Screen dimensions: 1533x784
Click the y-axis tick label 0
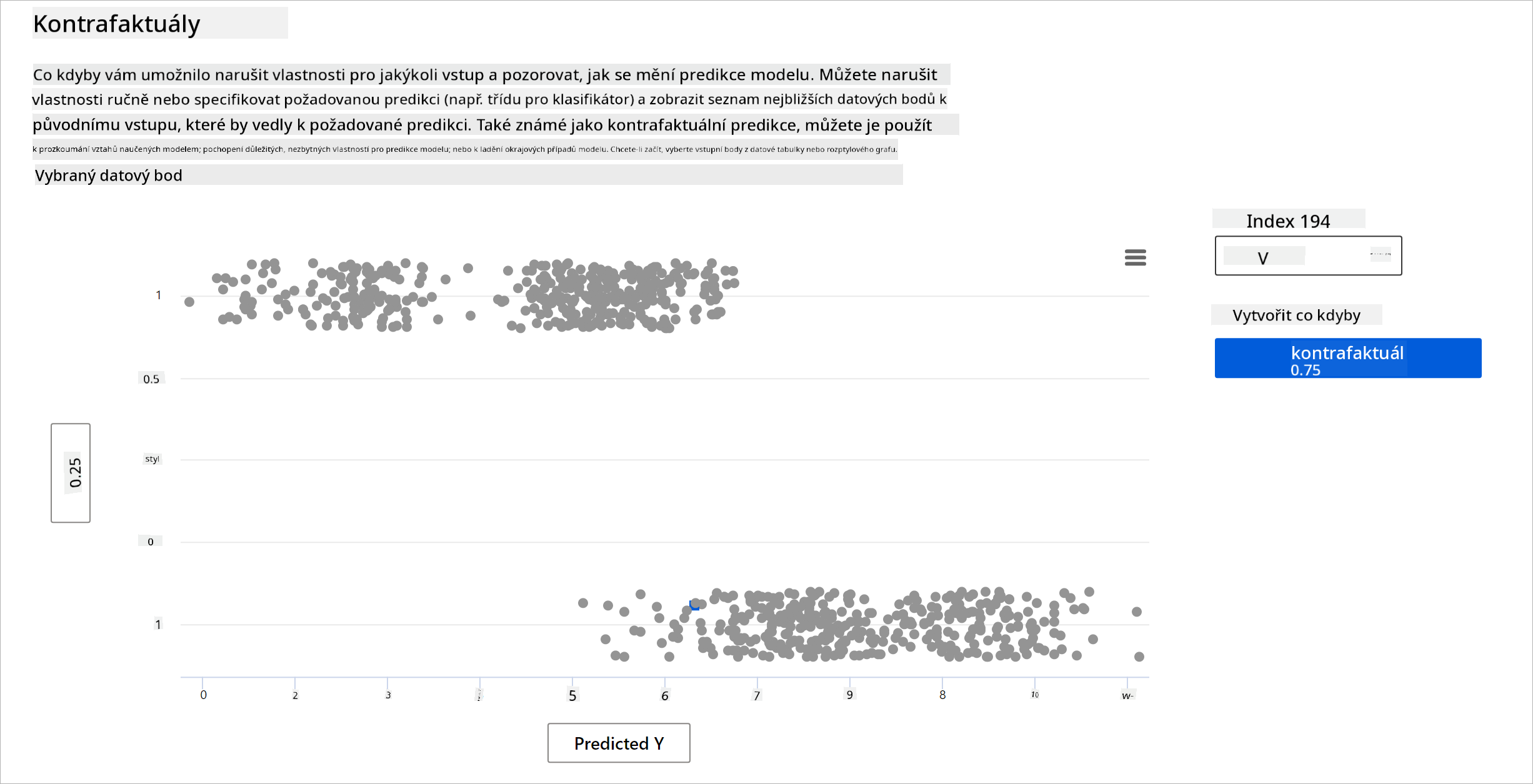151,542
